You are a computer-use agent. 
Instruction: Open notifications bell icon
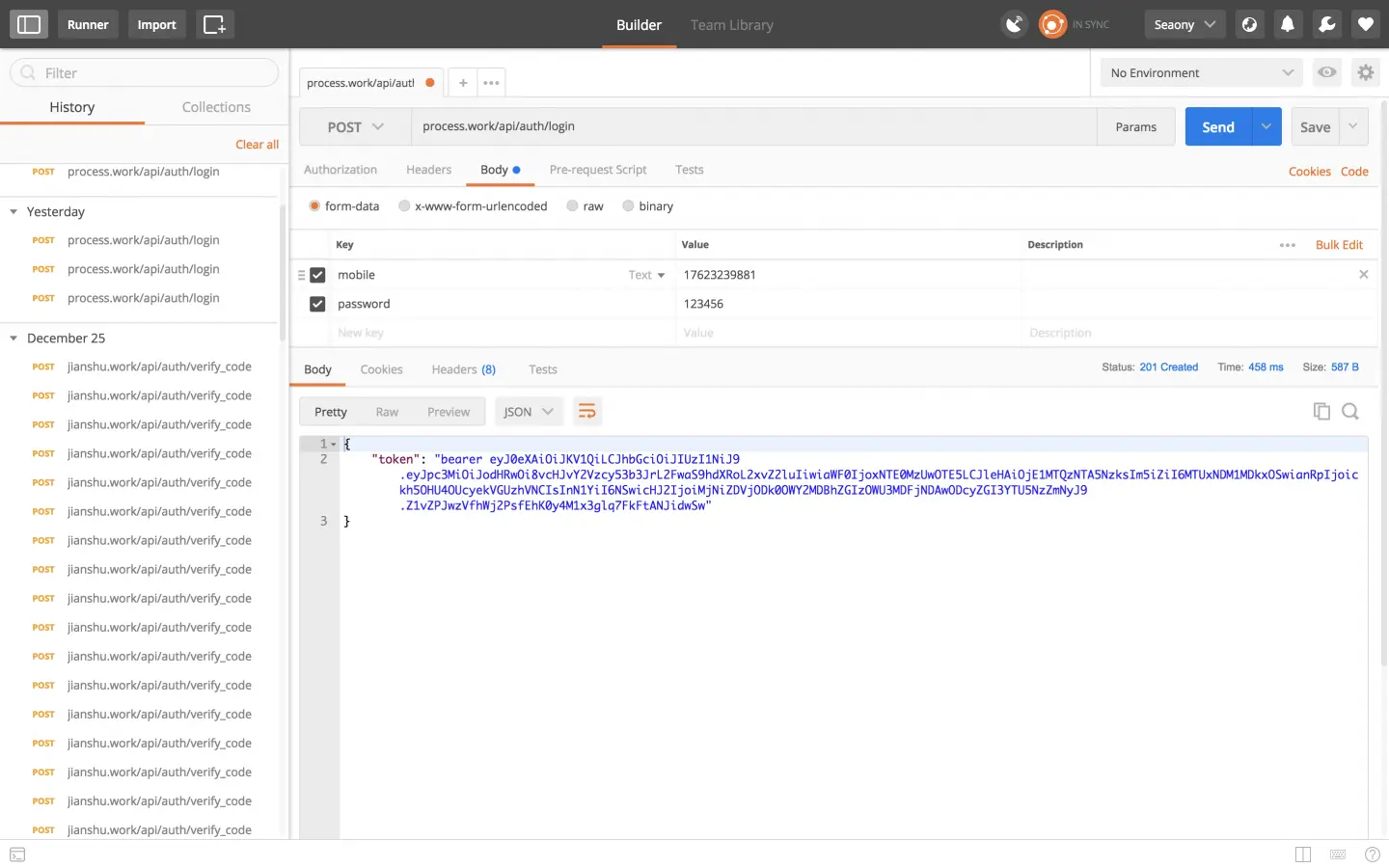(x=1288, y=24)
